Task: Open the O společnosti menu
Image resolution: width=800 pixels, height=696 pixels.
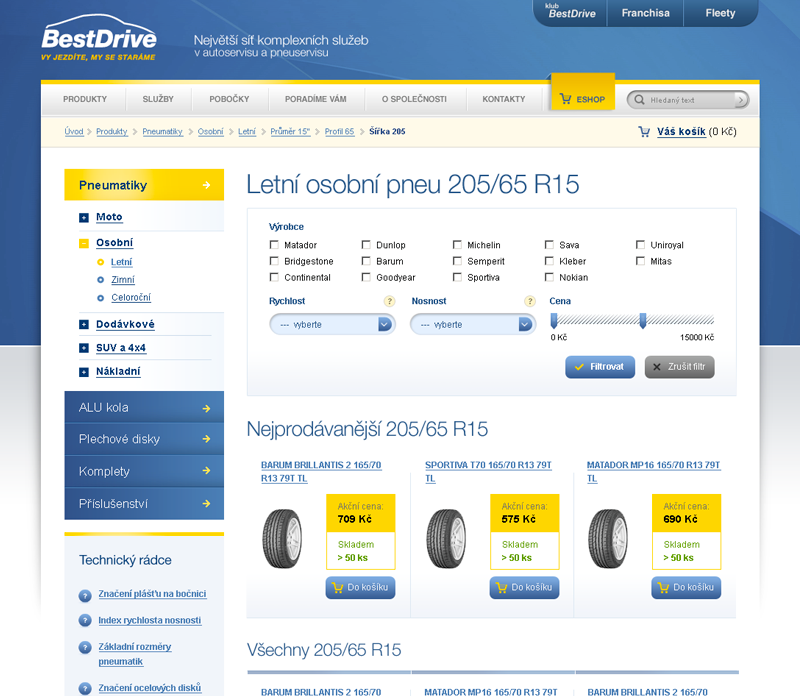Action: tap(414, 99)
